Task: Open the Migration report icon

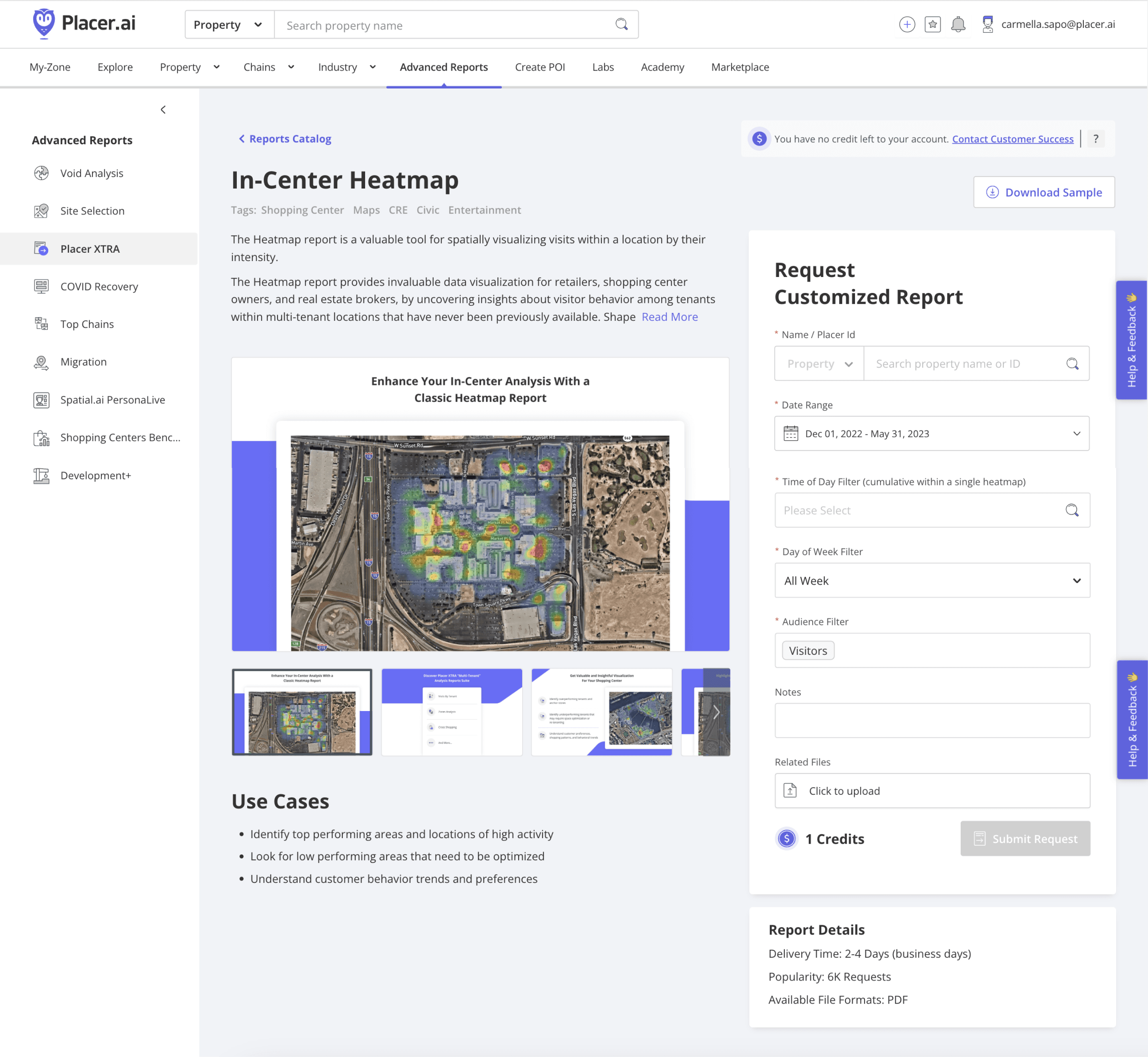Action: click(41, 362)
